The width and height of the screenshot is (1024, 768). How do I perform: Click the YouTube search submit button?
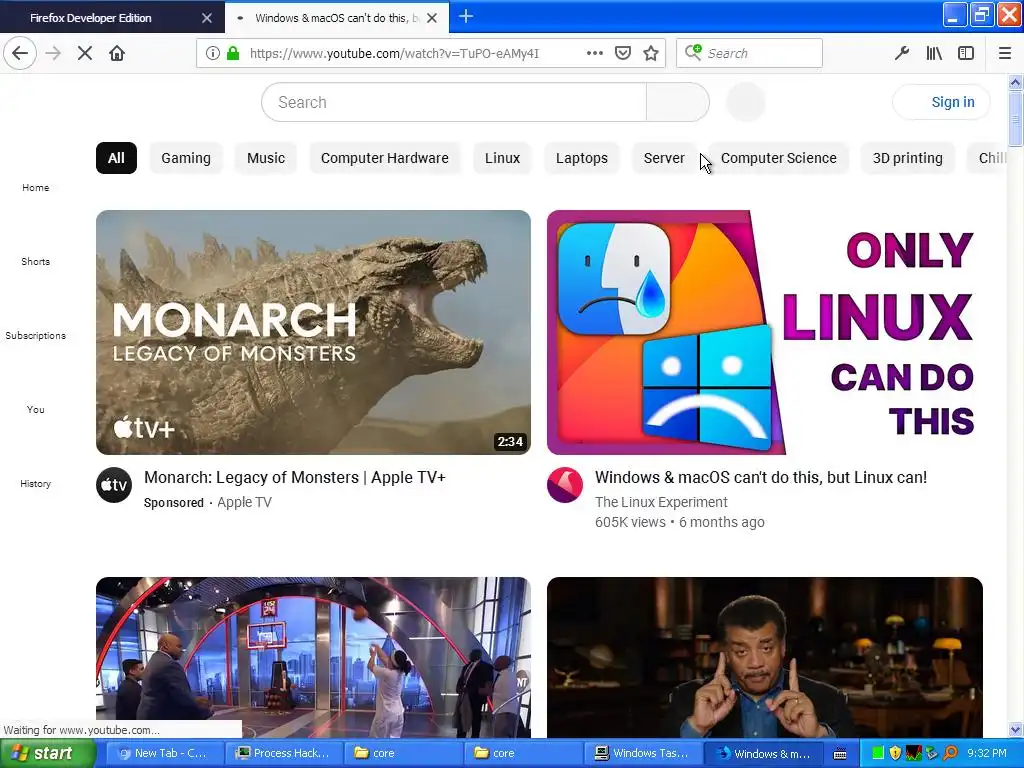[x=677, y=102]
